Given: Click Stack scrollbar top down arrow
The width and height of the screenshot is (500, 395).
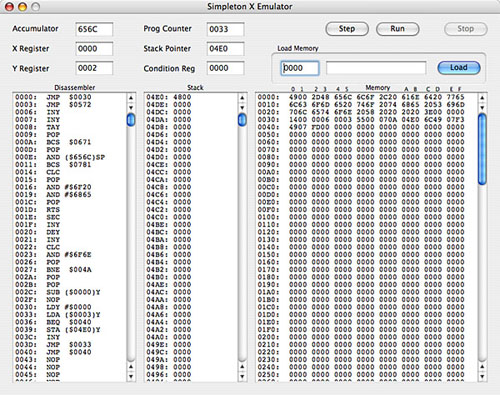Looking at the screenshot, I should tap(242, 107).
